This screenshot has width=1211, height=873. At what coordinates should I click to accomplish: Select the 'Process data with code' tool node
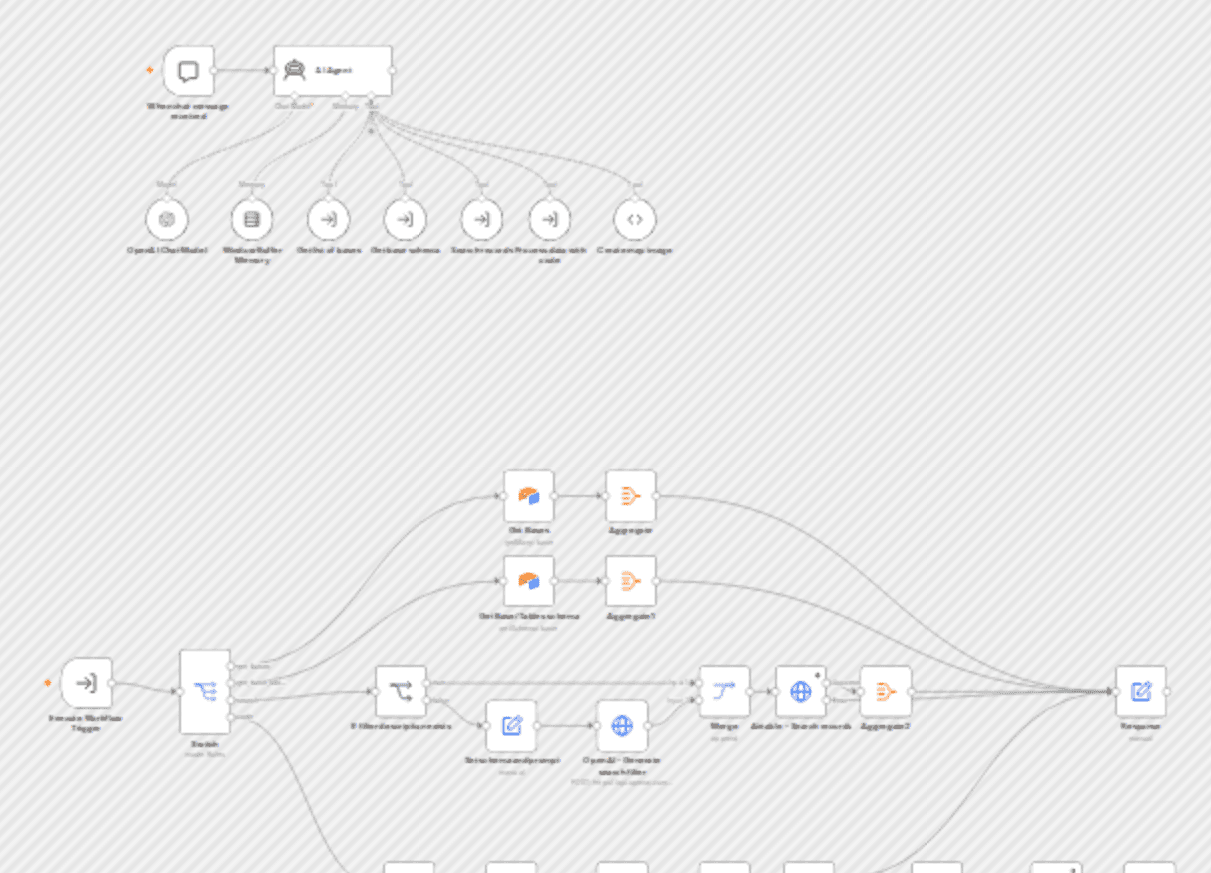549,219
